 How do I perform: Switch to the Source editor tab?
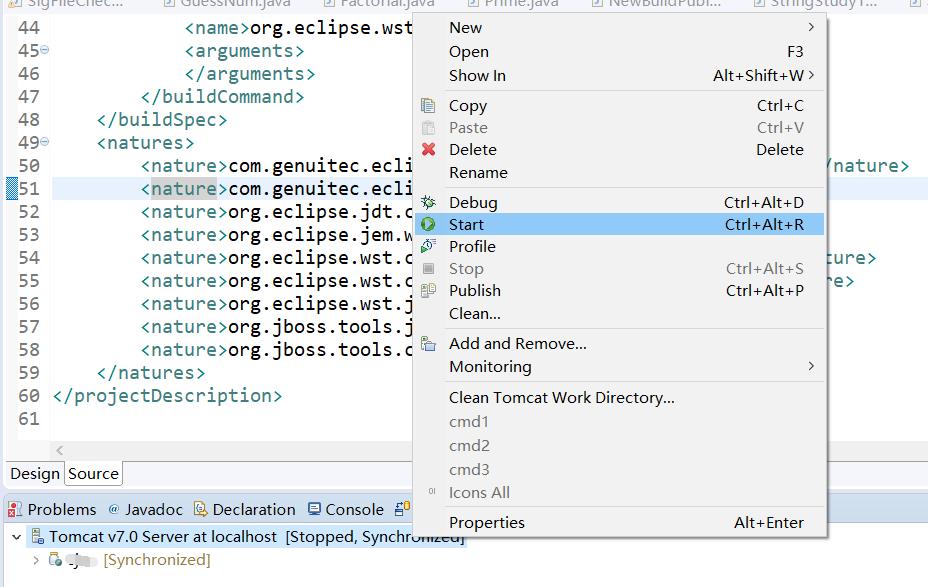point(93,474)
